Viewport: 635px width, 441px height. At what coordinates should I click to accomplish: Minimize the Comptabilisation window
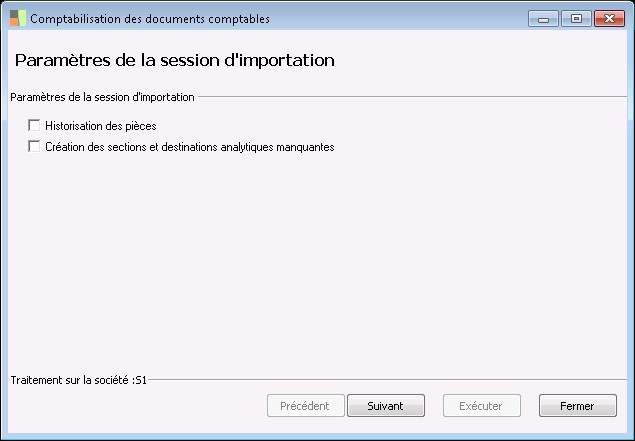pos(542,18)
